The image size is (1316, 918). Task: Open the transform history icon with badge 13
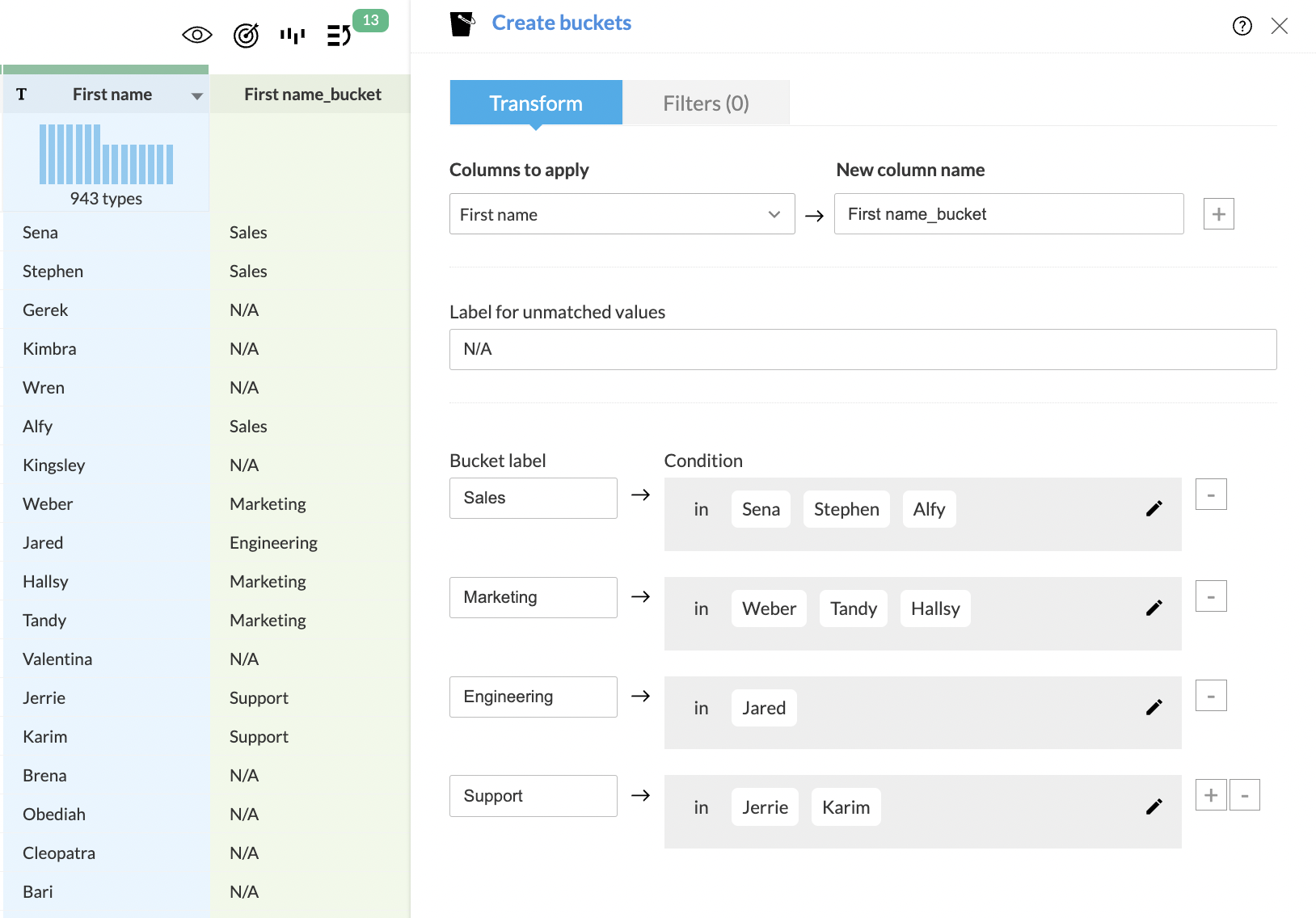(x=340, y=35)
